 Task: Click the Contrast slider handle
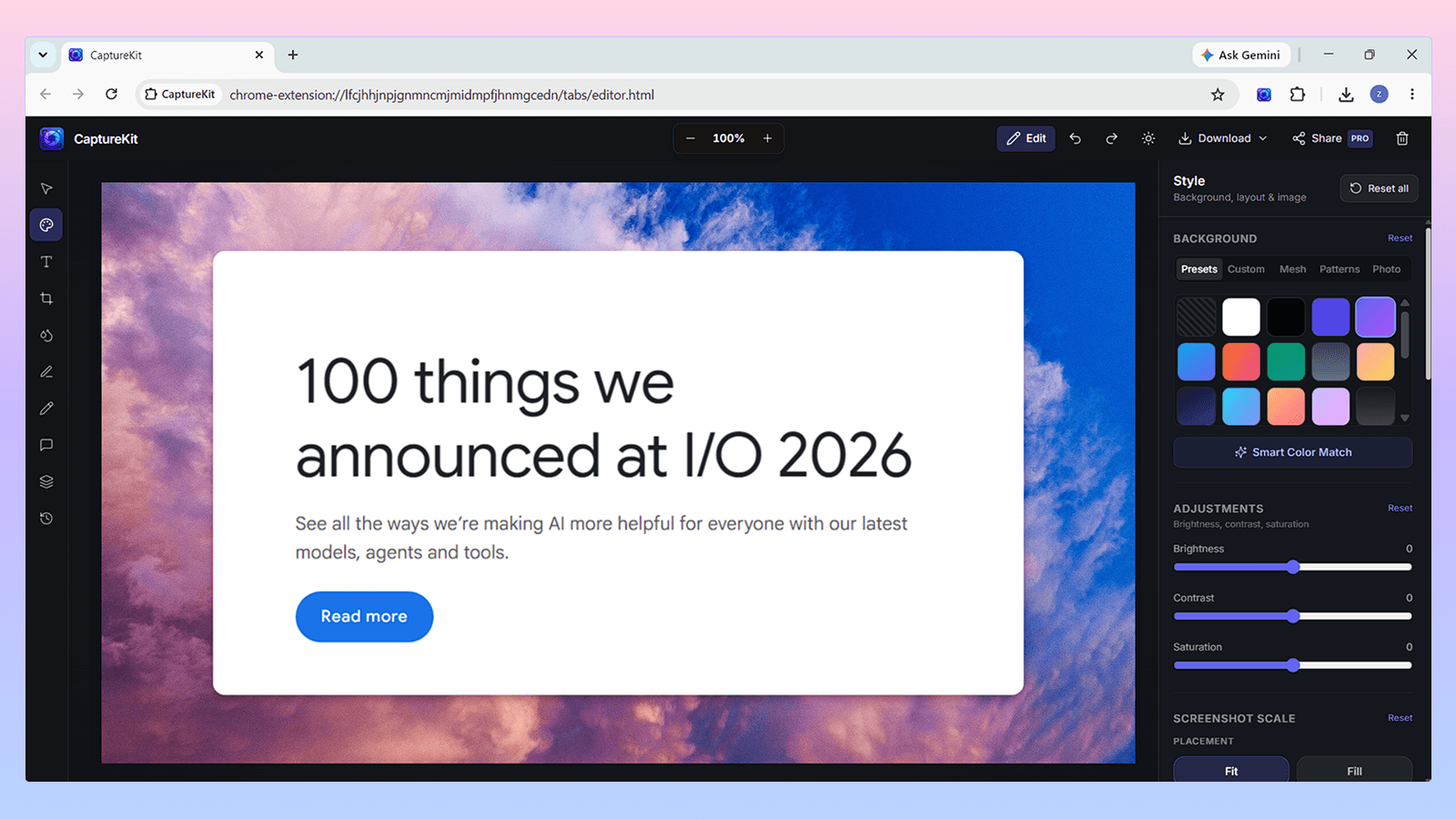[x=1293, y=616]
